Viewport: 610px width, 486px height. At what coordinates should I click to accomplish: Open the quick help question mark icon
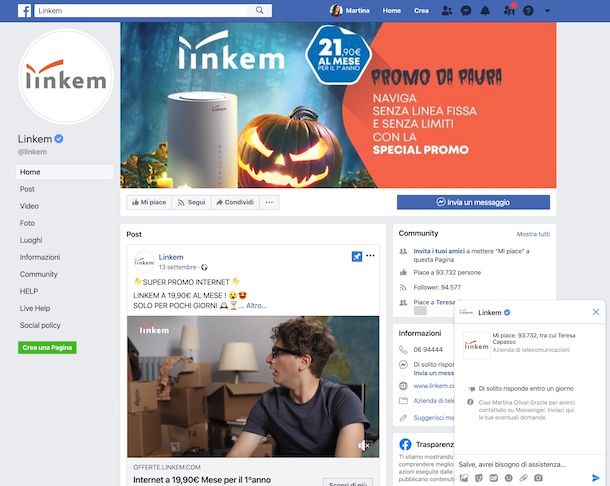click(528, 11)
